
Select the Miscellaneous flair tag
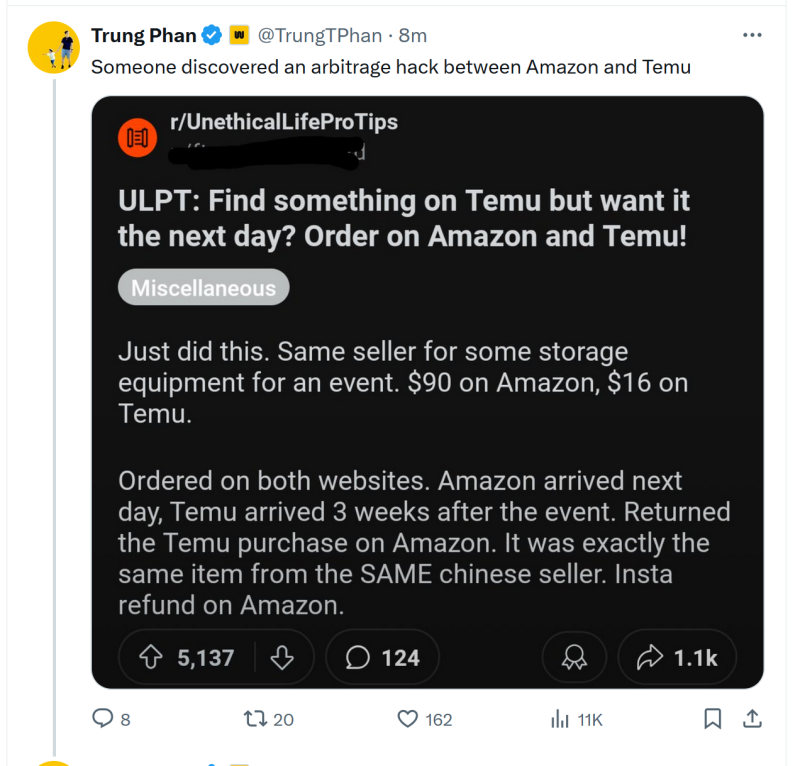point(204,287)
